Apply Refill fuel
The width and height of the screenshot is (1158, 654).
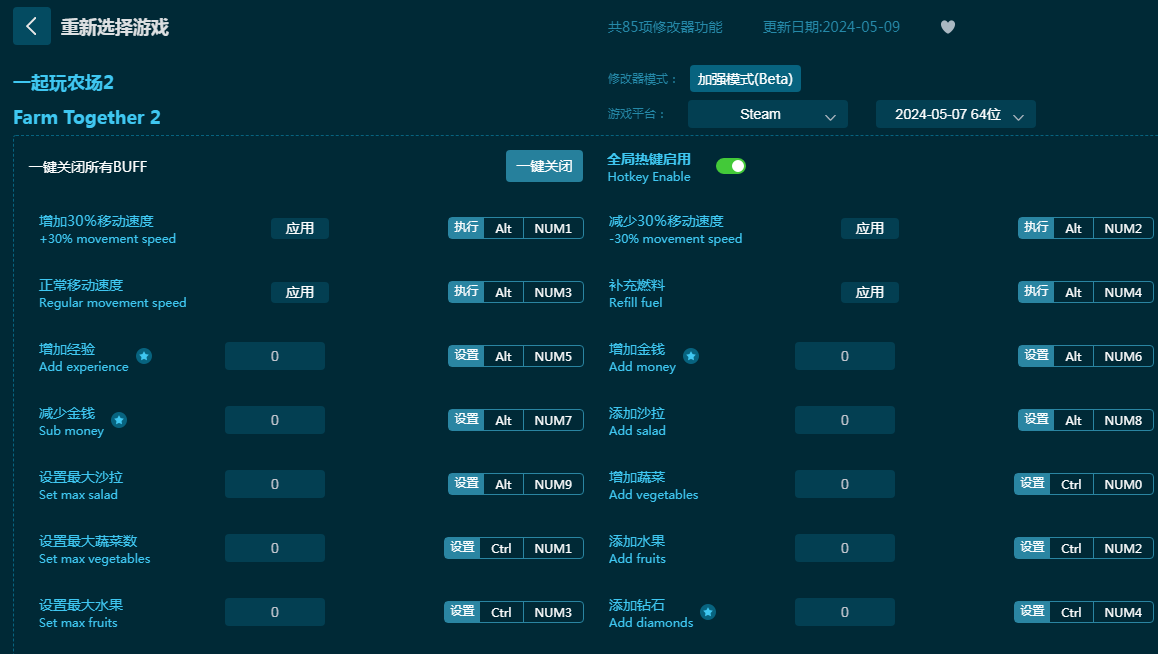click(870, 292)
